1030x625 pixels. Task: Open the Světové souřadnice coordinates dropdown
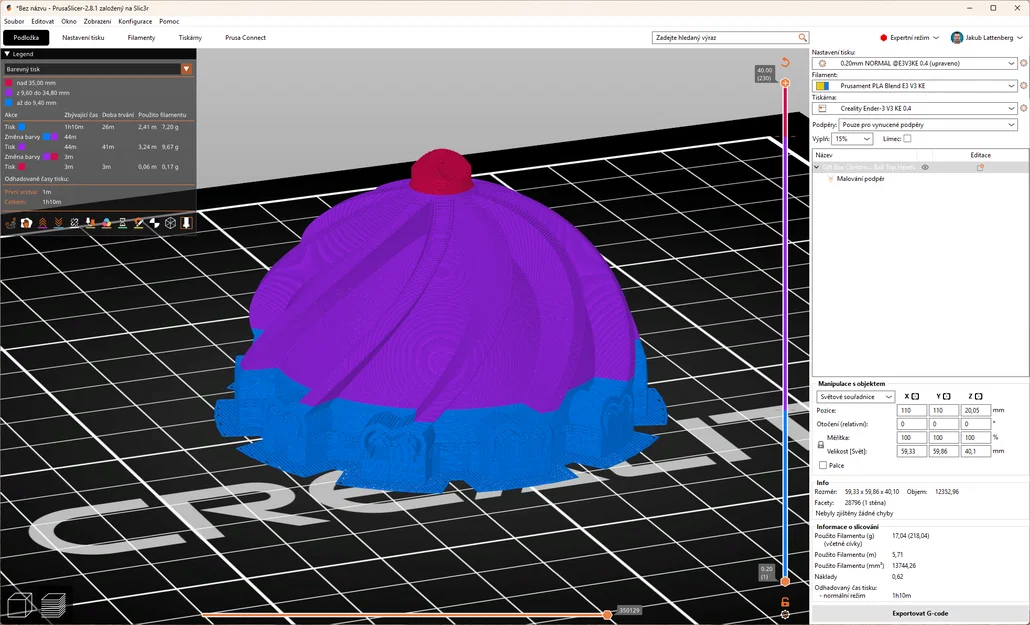pos(856,397)
